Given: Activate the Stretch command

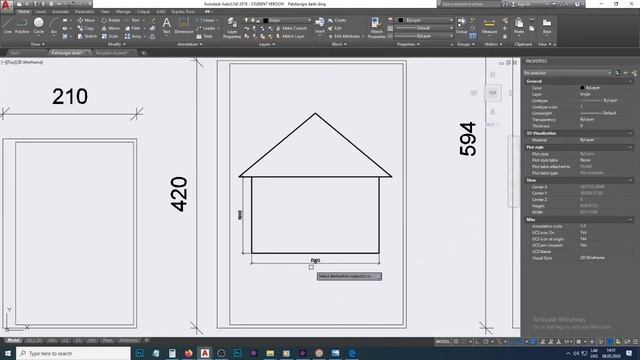Looking at the screenshot, I should [87, 36].
